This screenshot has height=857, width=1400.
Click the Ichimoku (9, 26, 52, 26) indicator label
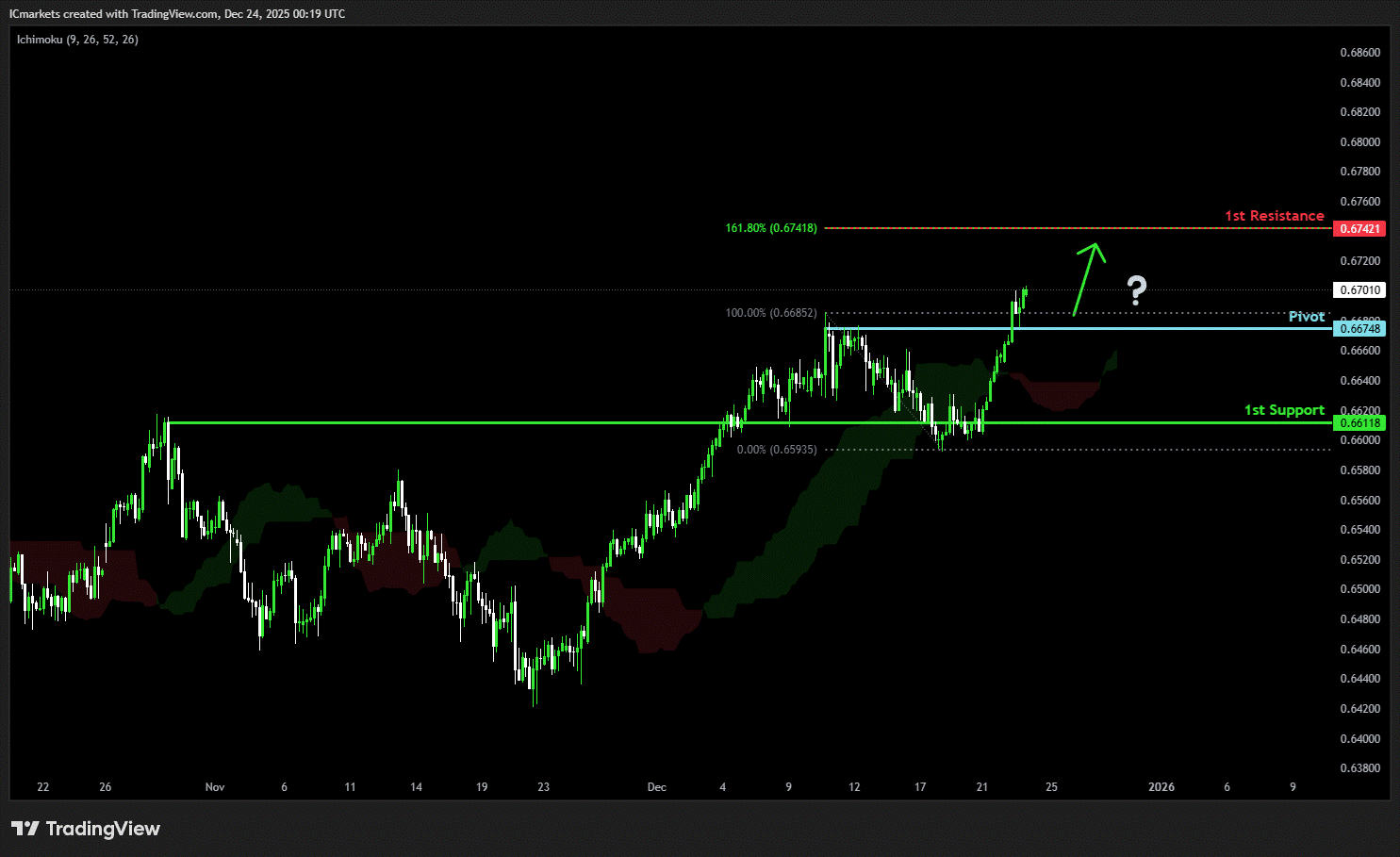coord(77,40)
